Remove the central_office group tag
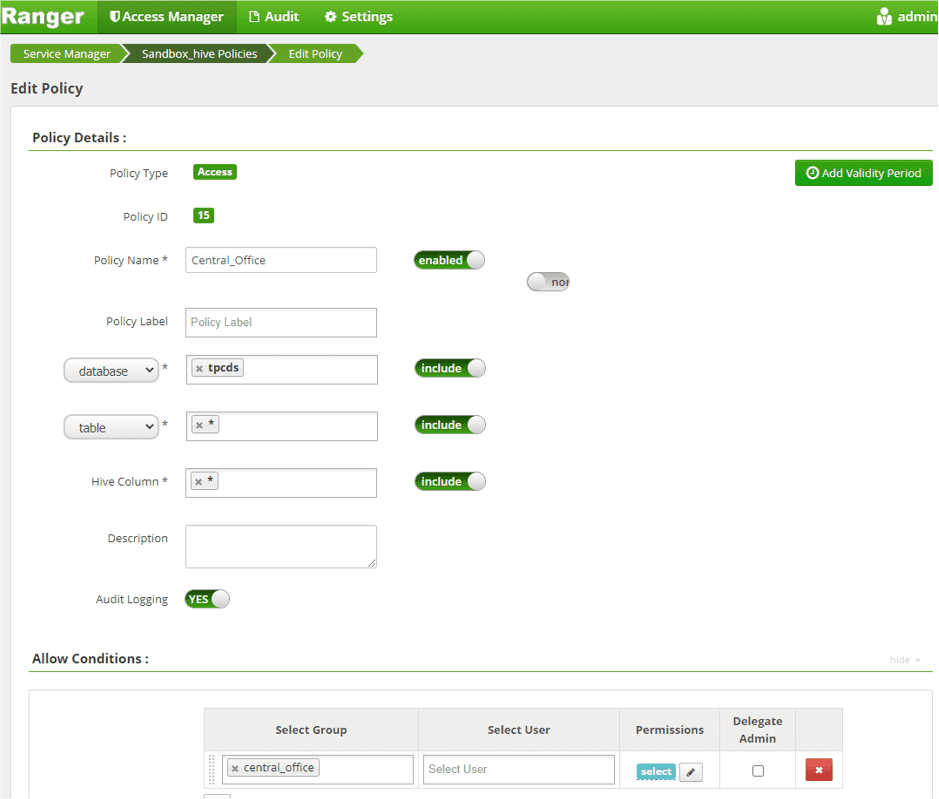This screenshot has width=939, height=799. tap(235, 768)
